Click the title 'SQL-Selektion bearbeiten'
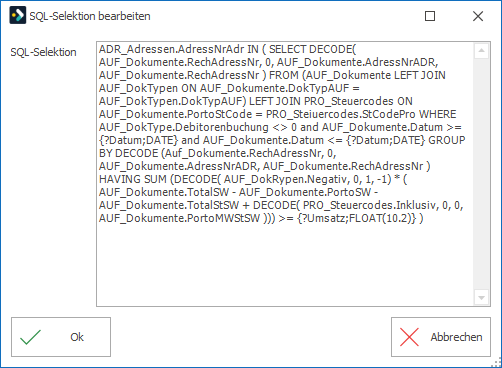This screenshot has height=368, width=502. 90,16
